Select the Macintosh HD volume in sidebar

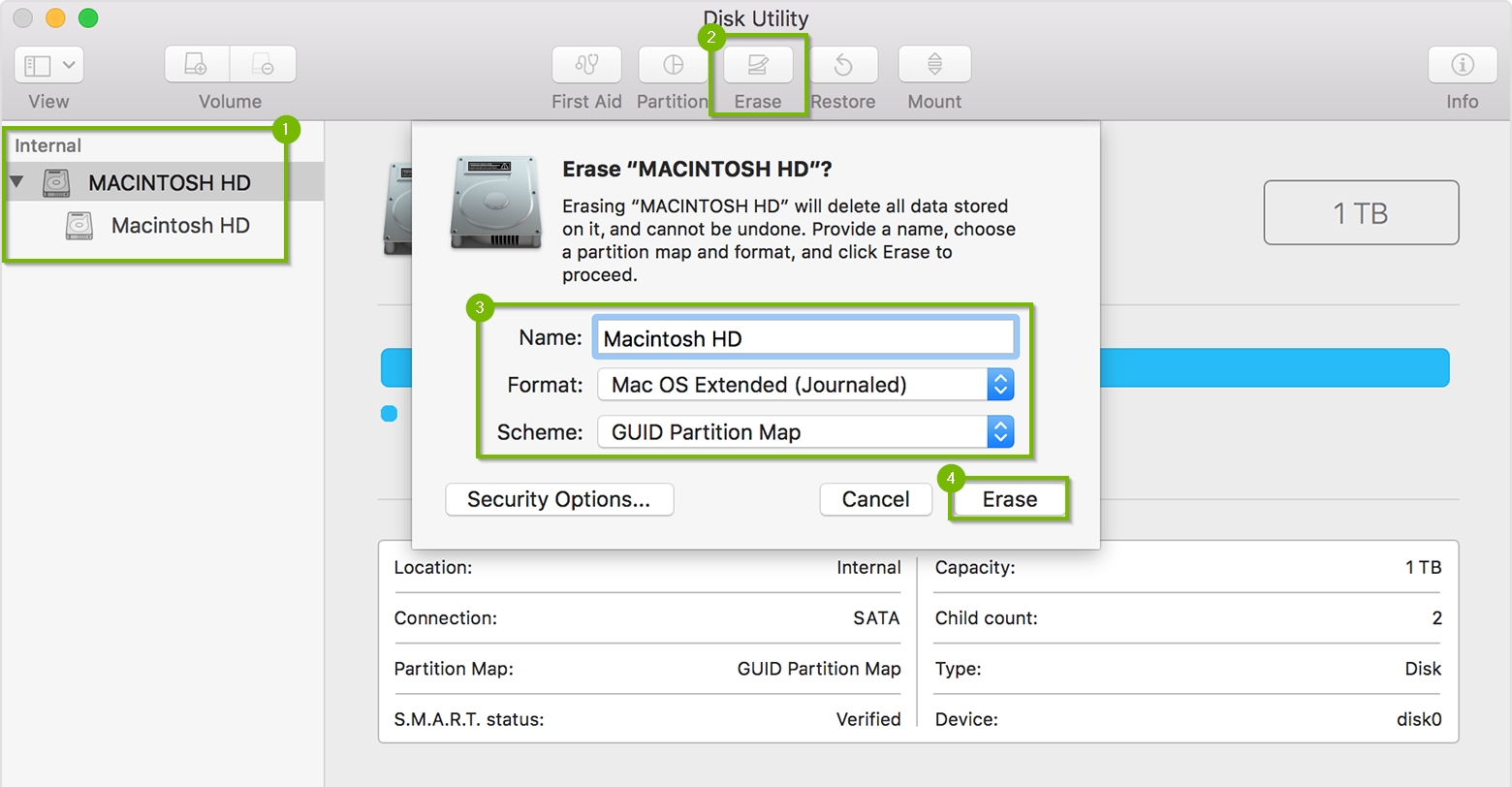[180, 225]
